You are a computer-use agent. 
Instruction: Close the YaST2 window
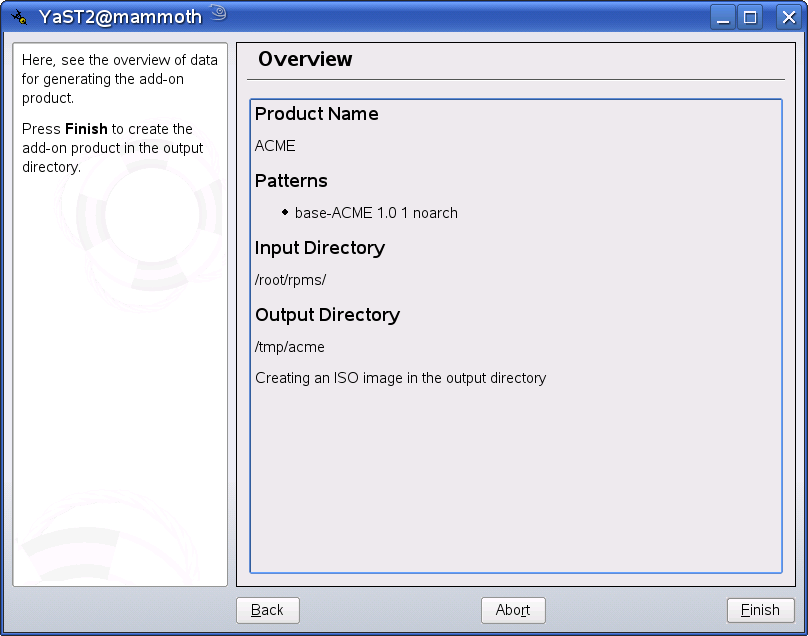click(x=784, y=17)
